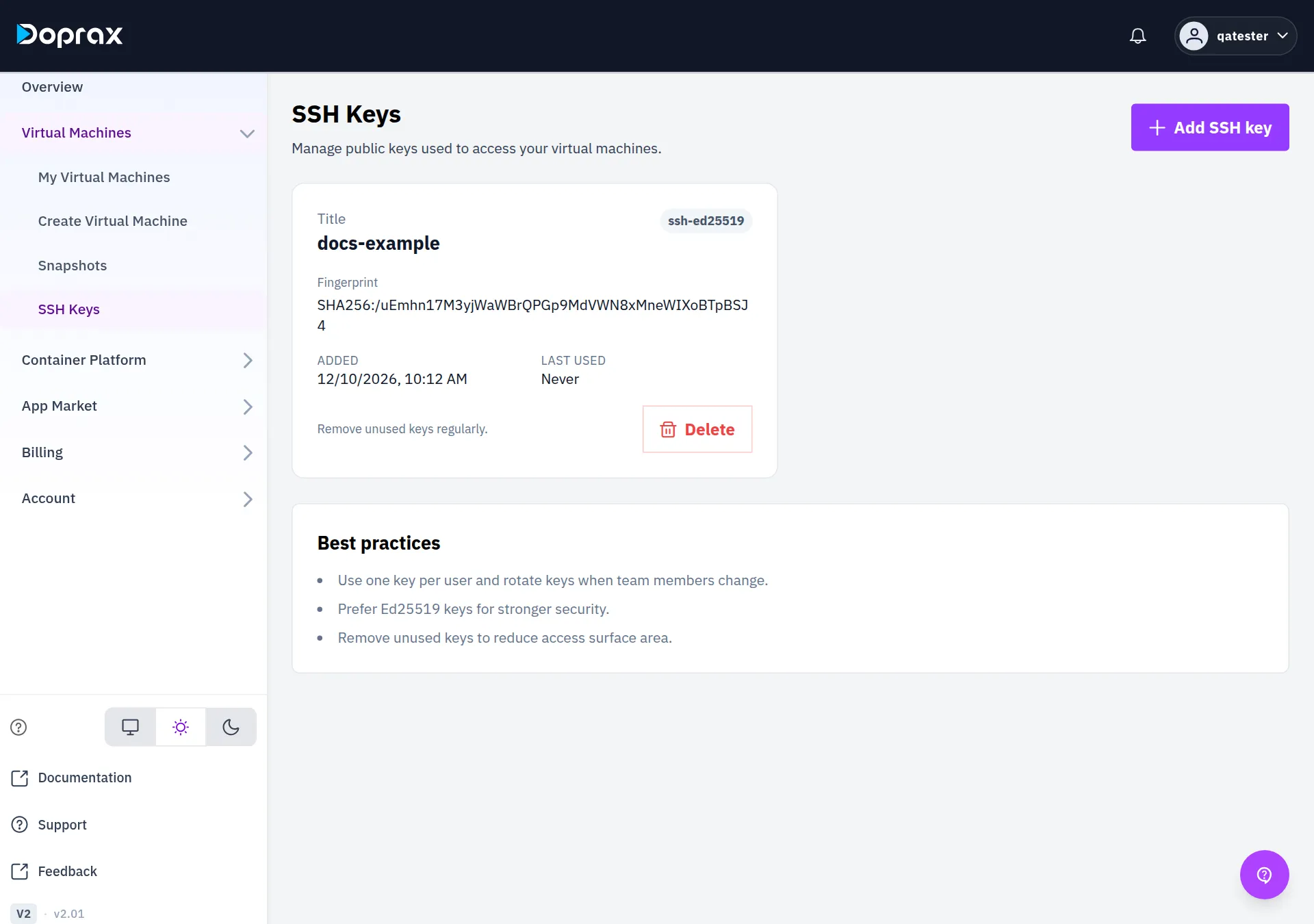Collapse the Virtual Machines chevron

coord(247,133)
